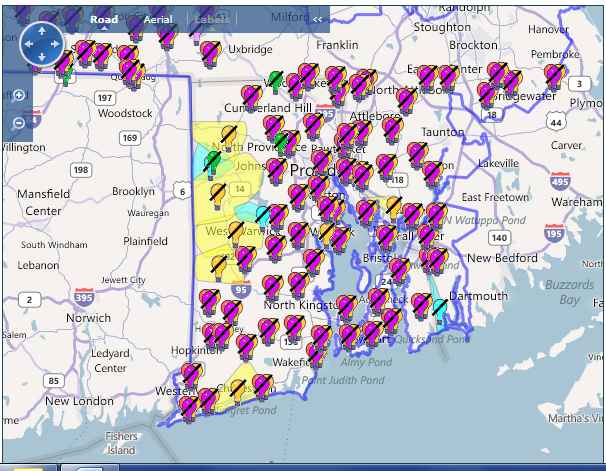Select green bulb in cyan area west of Johnston
Screen dimensions: 606x471
(212, 162)
